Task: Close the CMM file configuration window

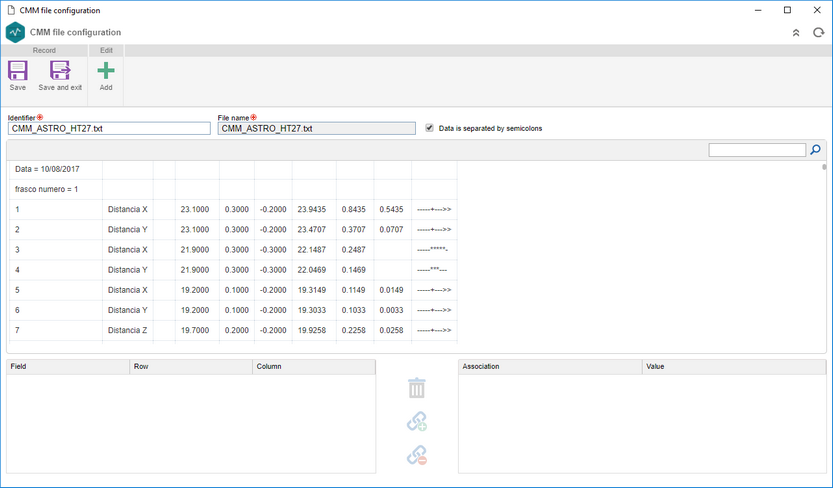Action: 817,10
